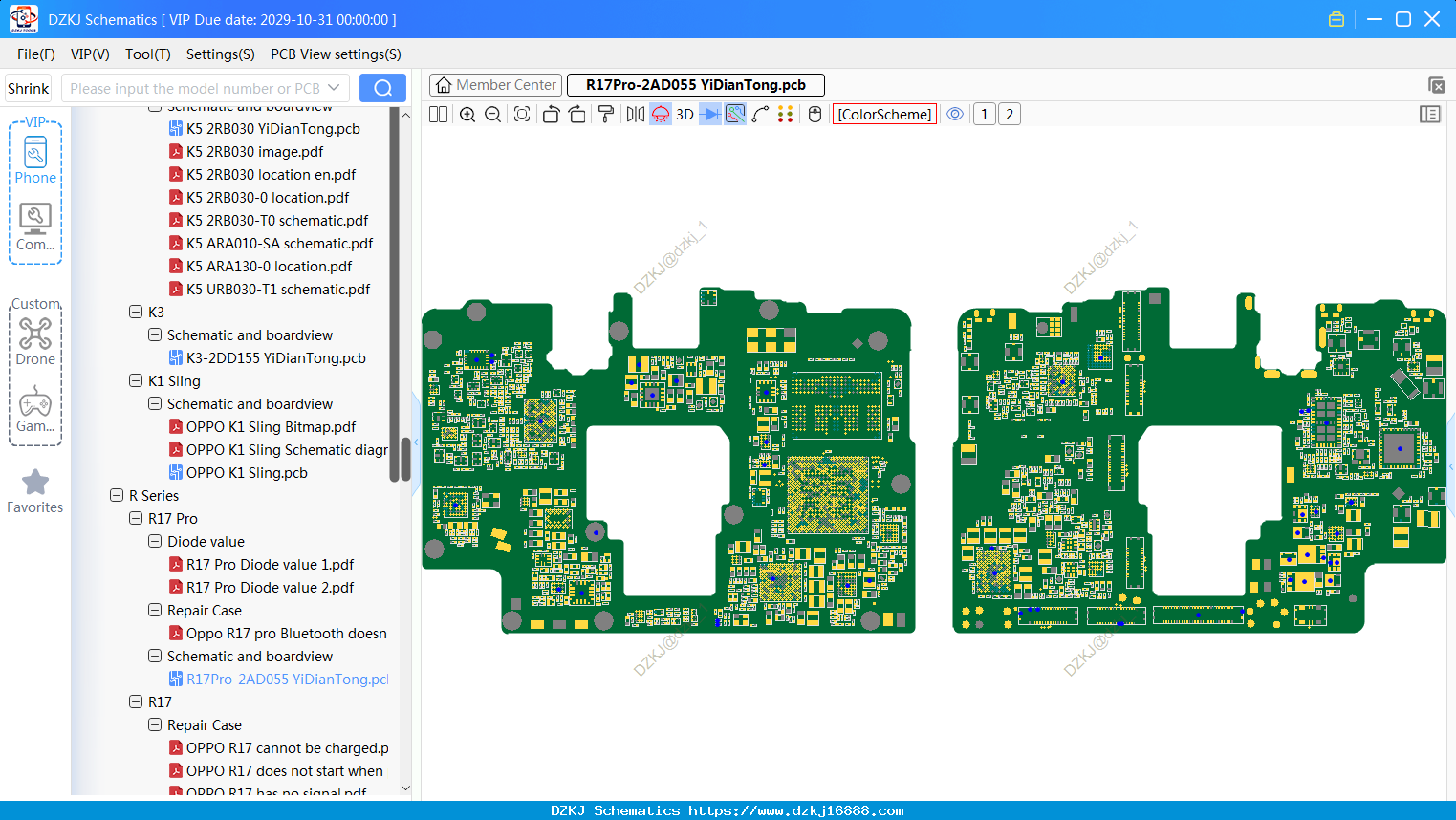Collapse the R Series tree node

[x=117, y=496]
